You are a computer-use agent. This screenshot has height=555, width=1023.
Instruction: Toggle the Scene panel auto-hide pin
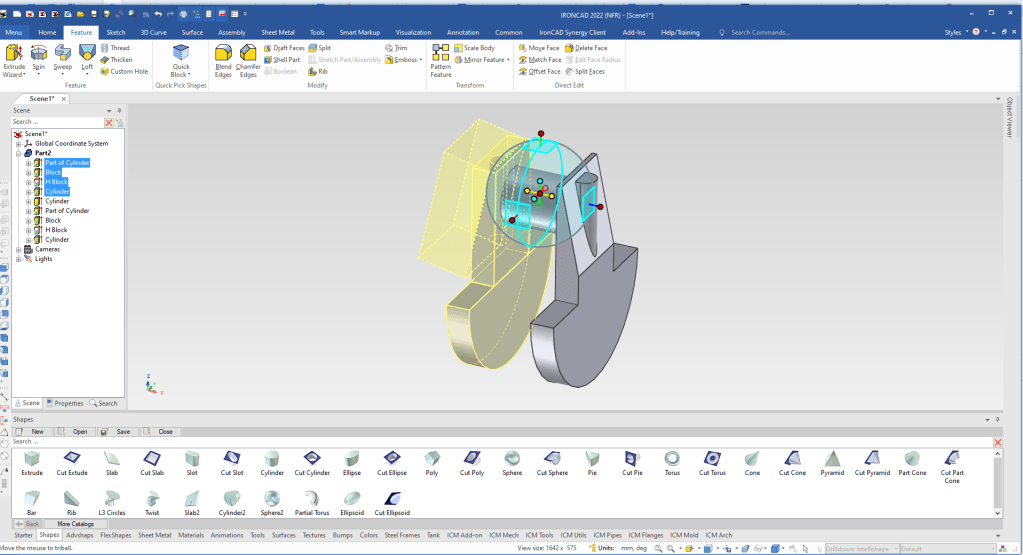pos(119,110)
